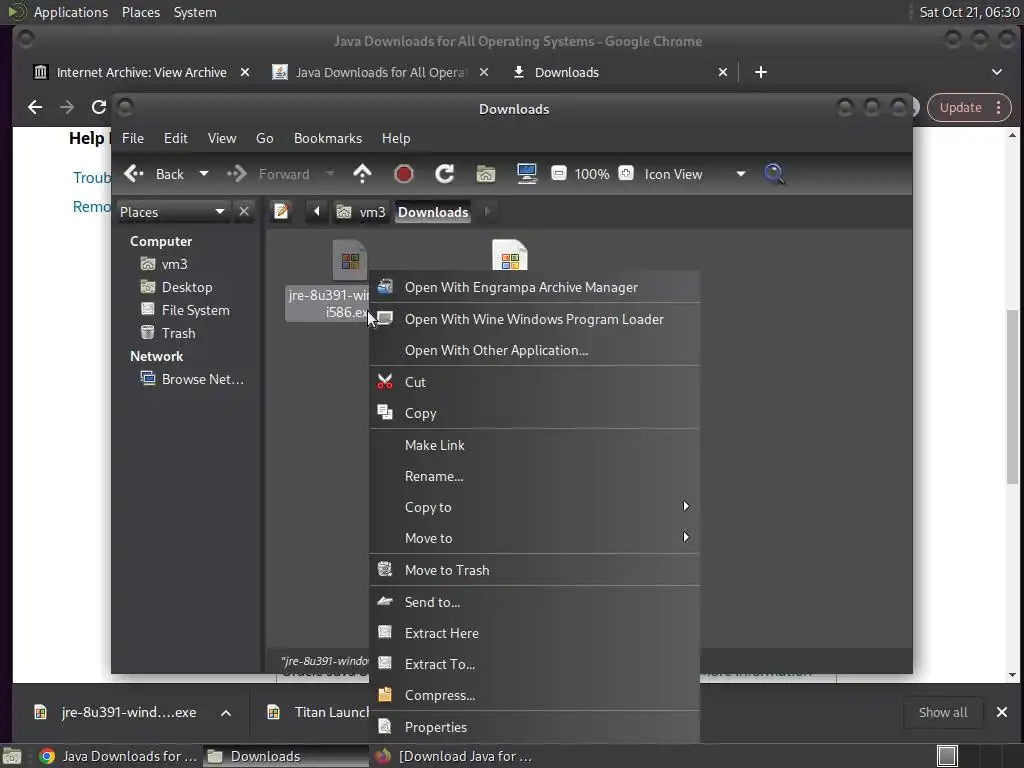The height and width of the screenshot is (768, 1024).
Task: Click the path bar left scroll arrow
Action: (x=317, y=212)
